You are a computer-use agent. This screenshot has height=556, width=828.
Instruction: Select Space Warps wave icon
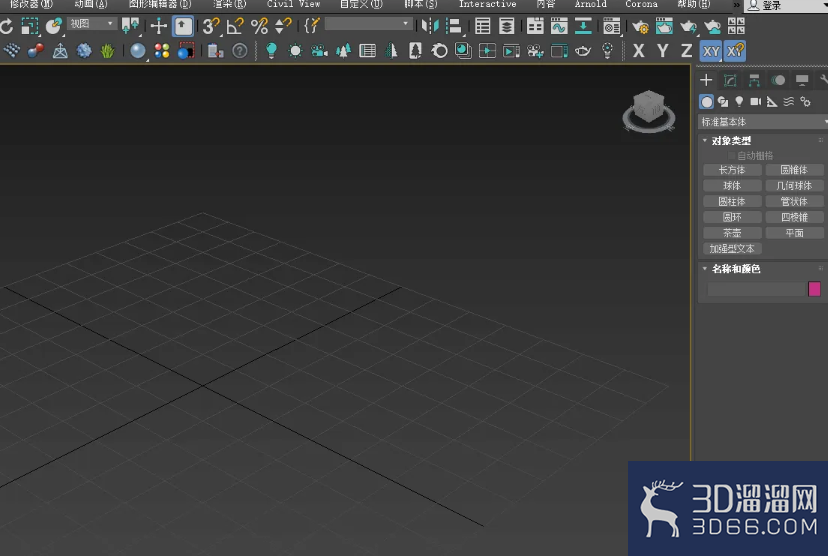tap(788, 101)
